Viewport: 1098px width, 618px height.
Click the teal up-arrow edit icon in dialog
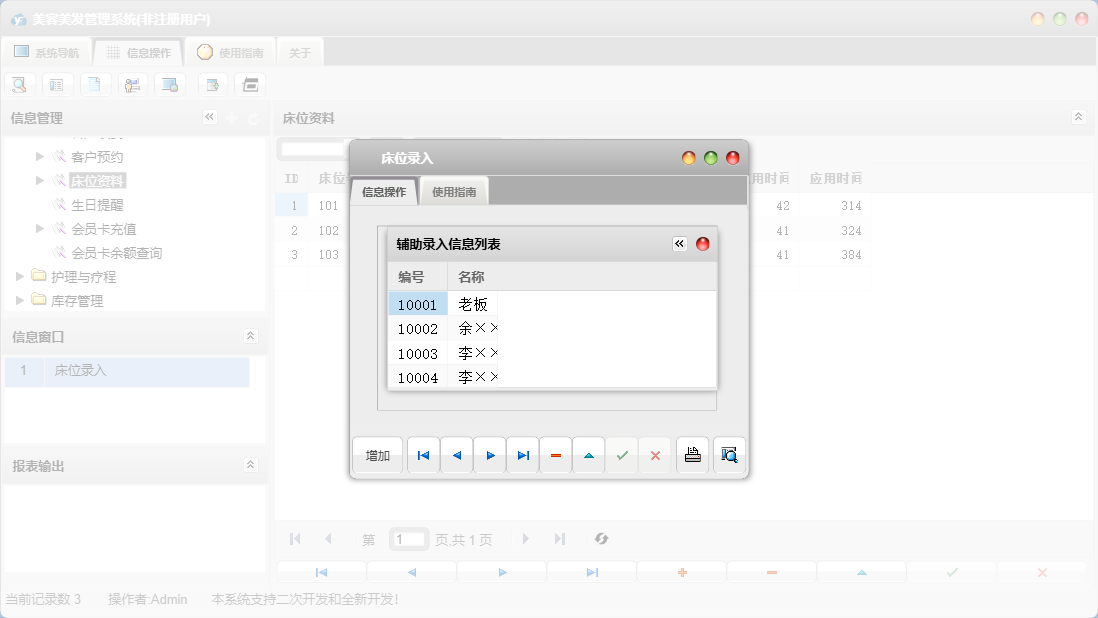coord(589,456)
